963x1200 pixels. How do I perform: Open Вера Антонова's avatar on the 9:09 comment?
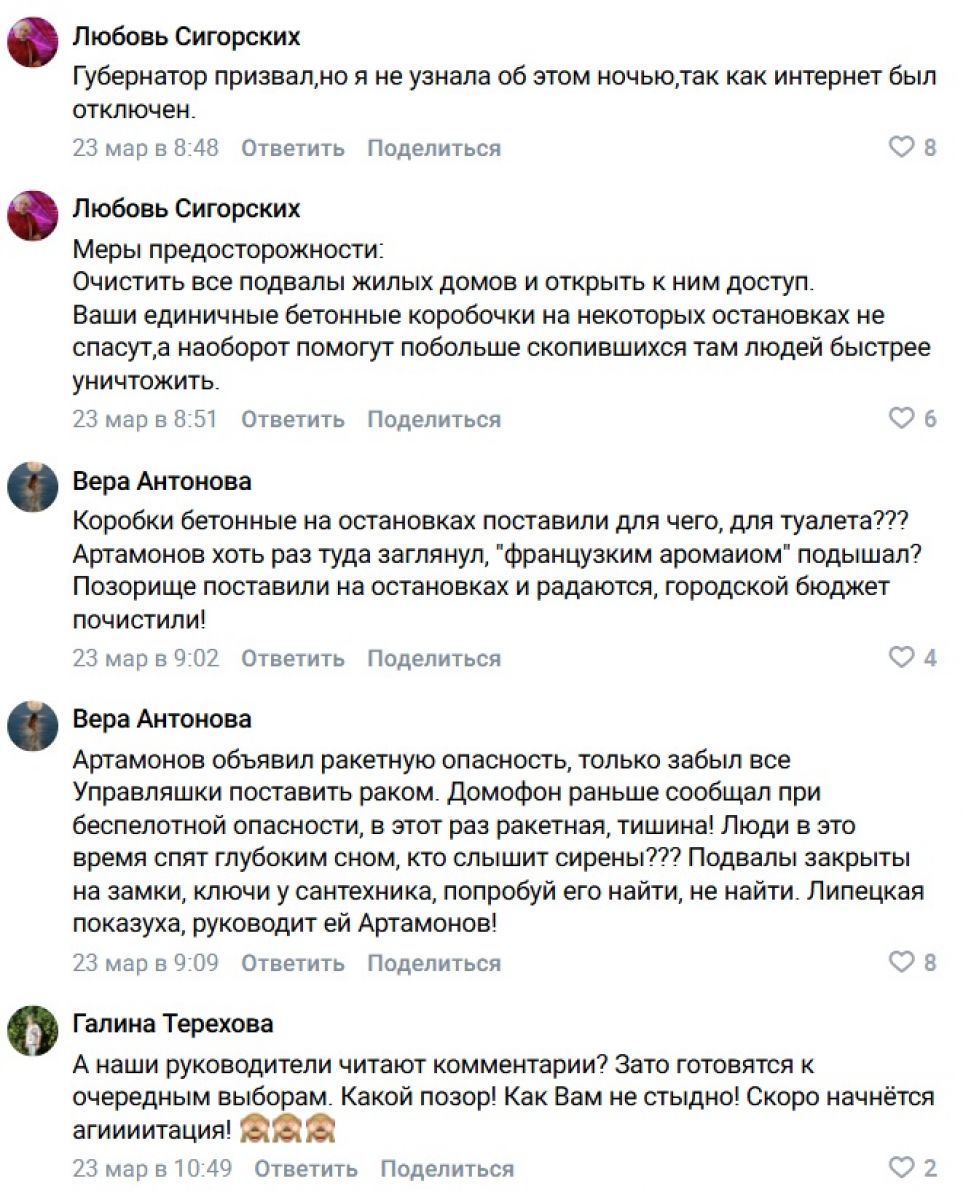tap(33, 725)
